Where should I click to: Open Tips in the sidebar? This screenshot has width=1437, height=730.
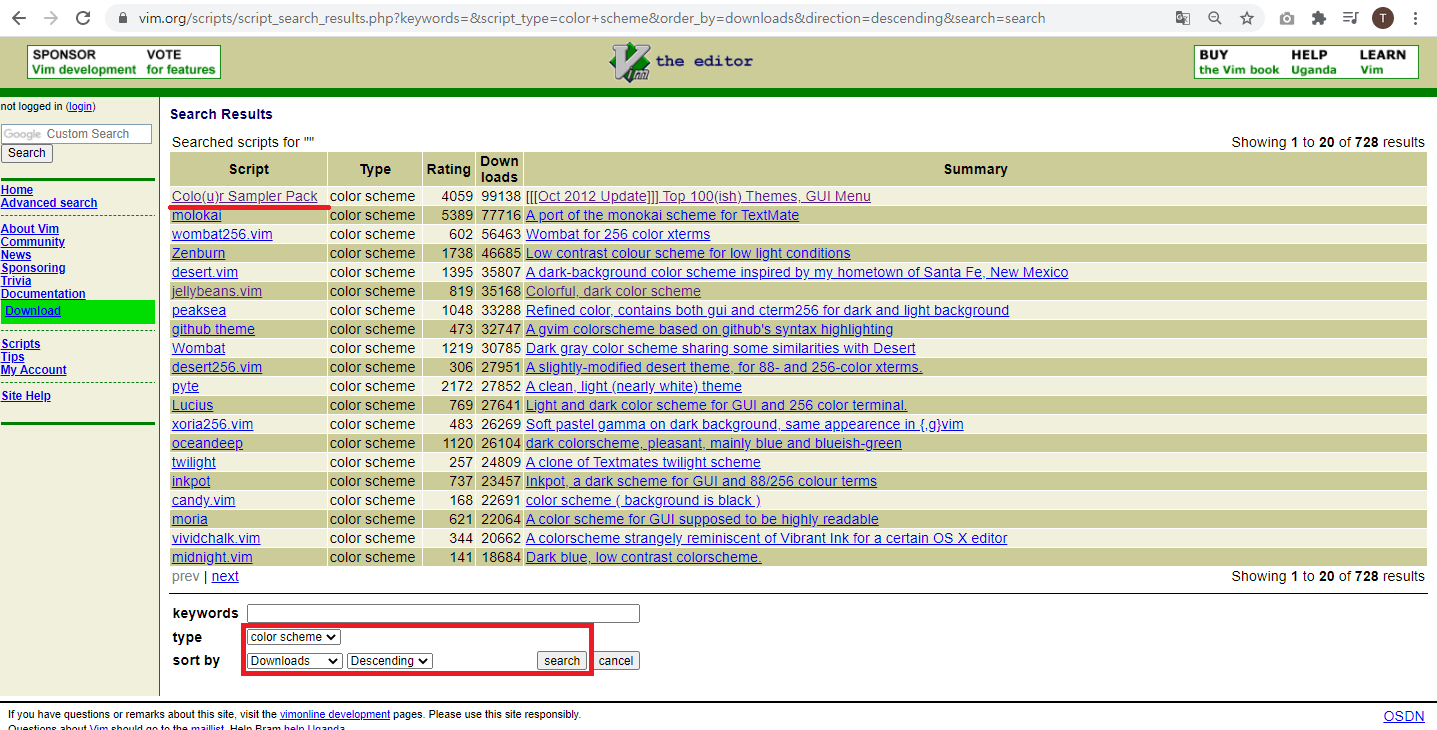tap(13, 357)
